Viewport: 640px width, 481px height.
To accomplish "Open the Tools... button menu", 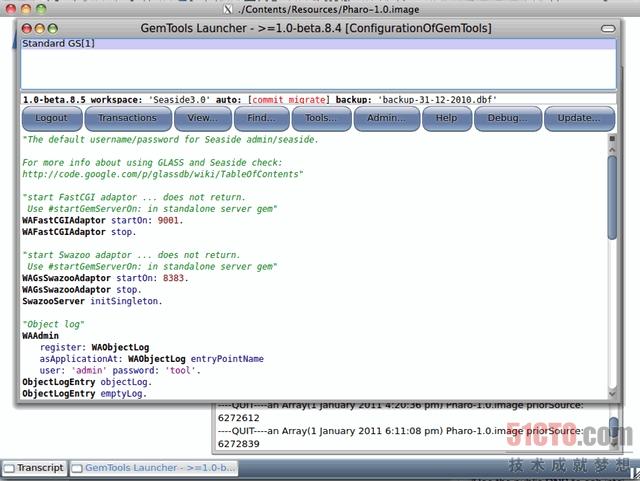I will (321, 118).
